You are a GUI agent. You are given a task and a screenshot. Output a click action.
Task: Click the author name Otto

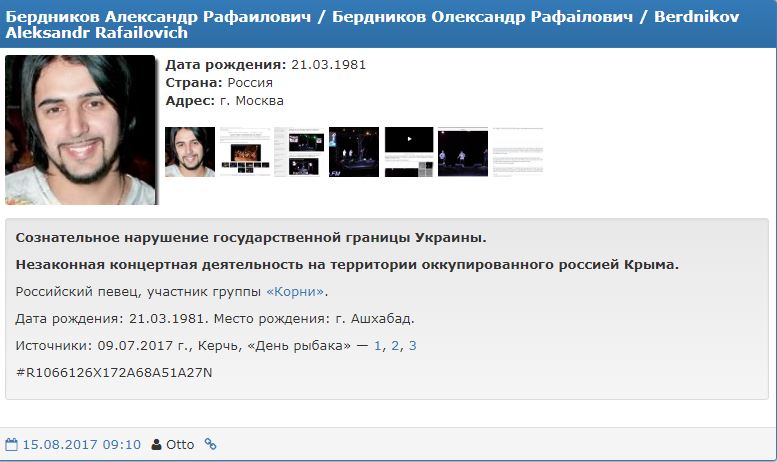tap(180, 445)
